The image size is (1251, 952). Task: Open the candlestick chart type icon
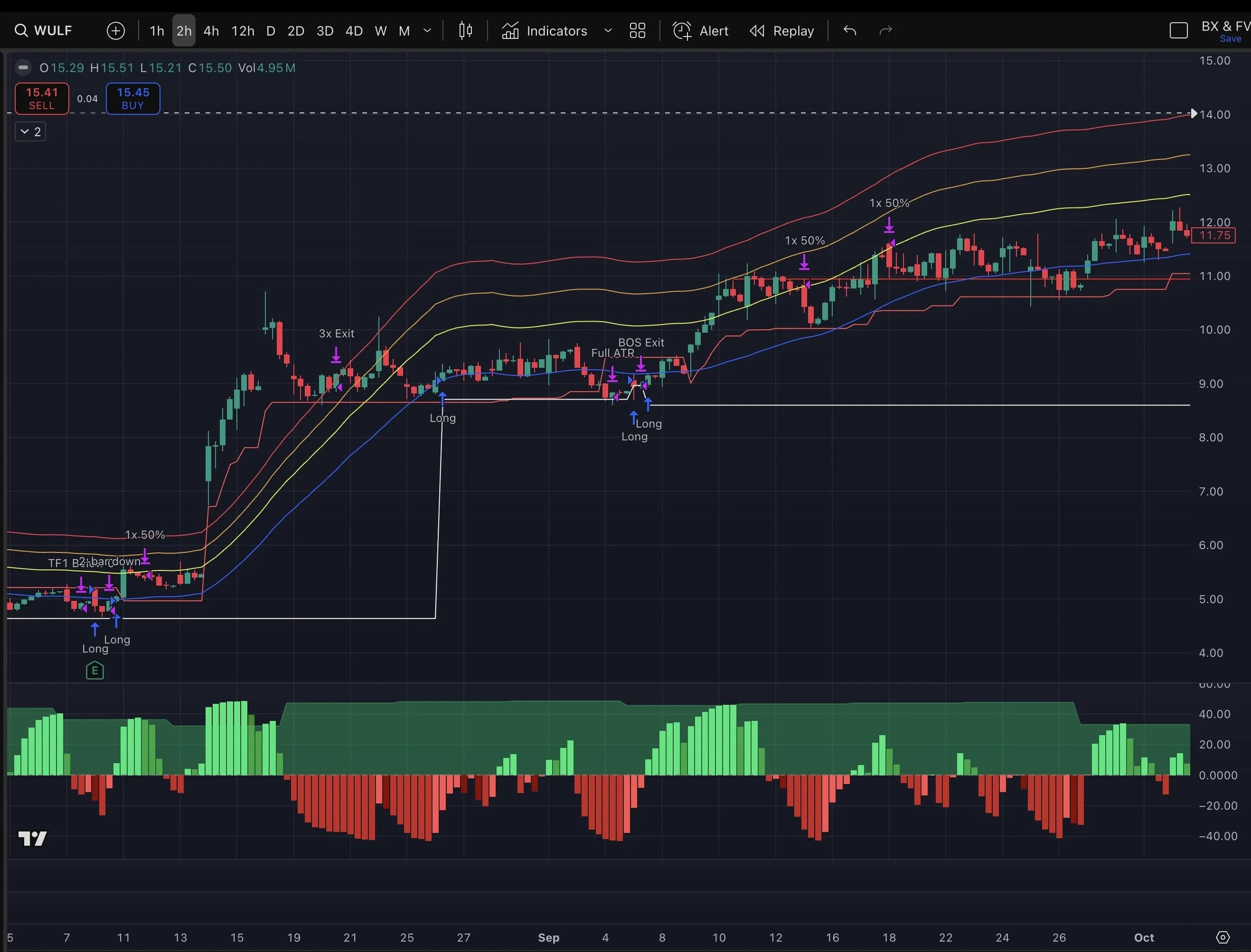(465, 31)
